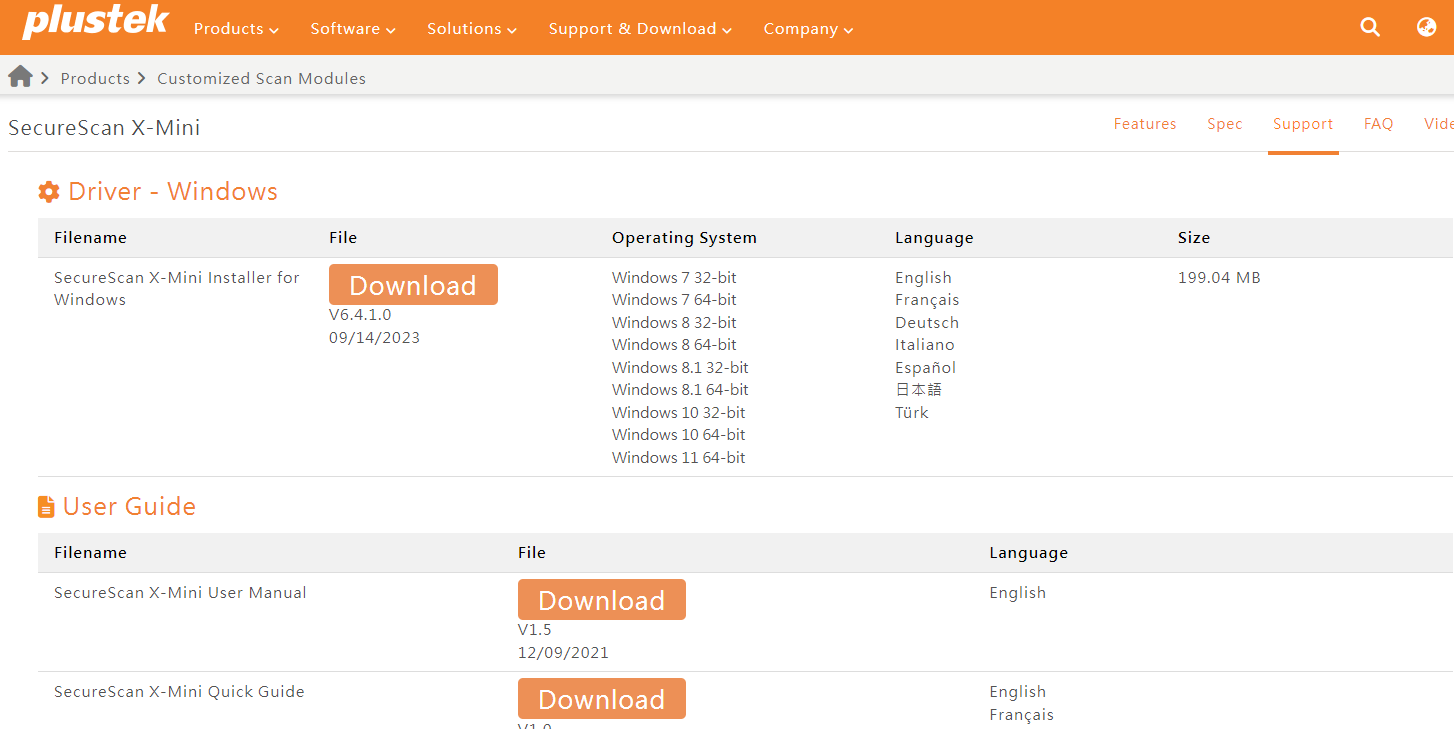Click SecureScan X-Mini Quick Guide filename
1454x729 pixels.
click(x=179, y=692)
